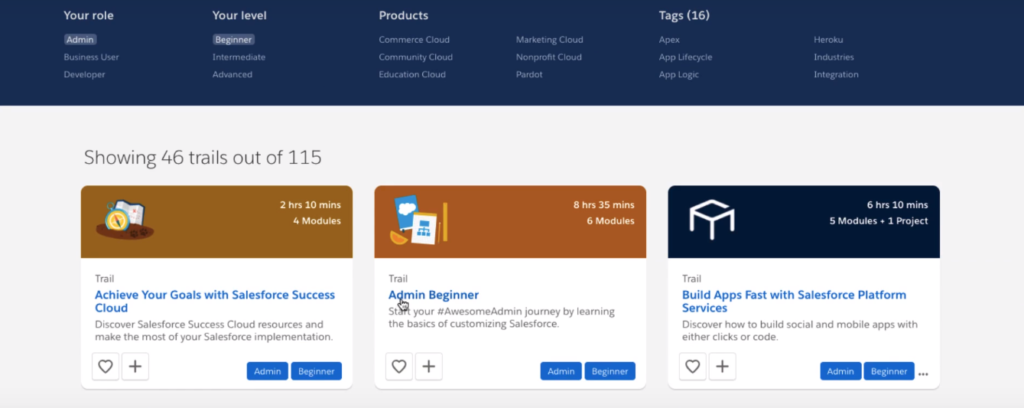Click the Platform Services cube icon image
Viewport: 1024px width, 408px height.
[712, 217]
